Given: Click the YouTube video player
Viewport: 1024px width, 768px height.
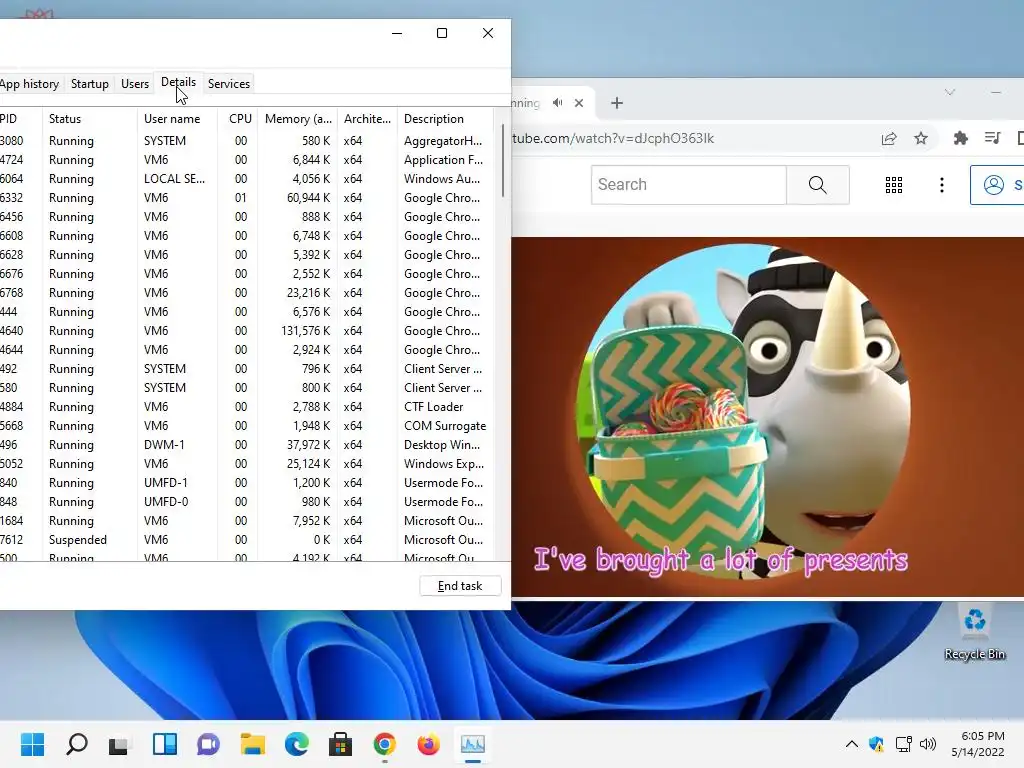Looking at the screenshot, I should [767, 417].
